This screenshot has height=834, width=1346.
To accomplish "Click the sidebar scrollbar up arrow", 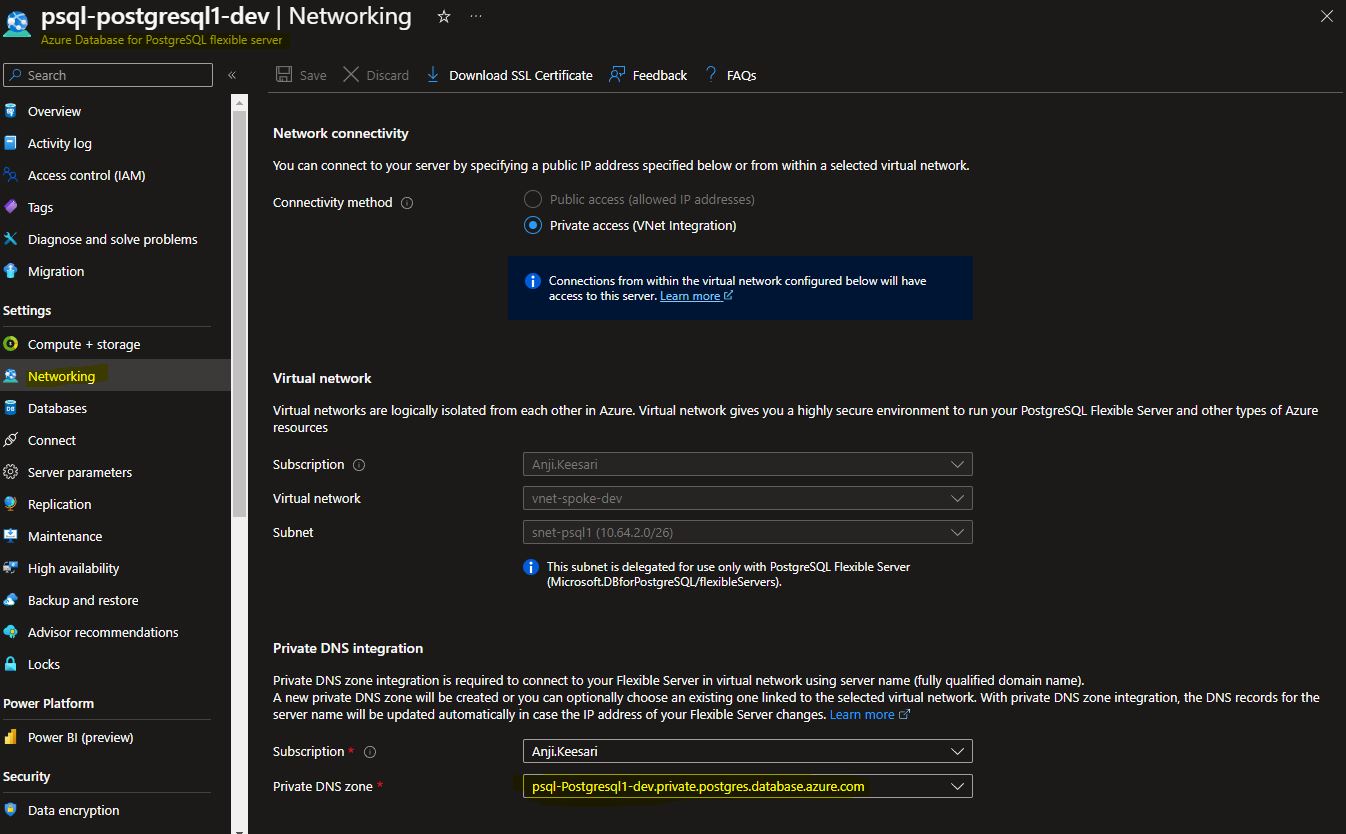I will [x=239, y=102].
